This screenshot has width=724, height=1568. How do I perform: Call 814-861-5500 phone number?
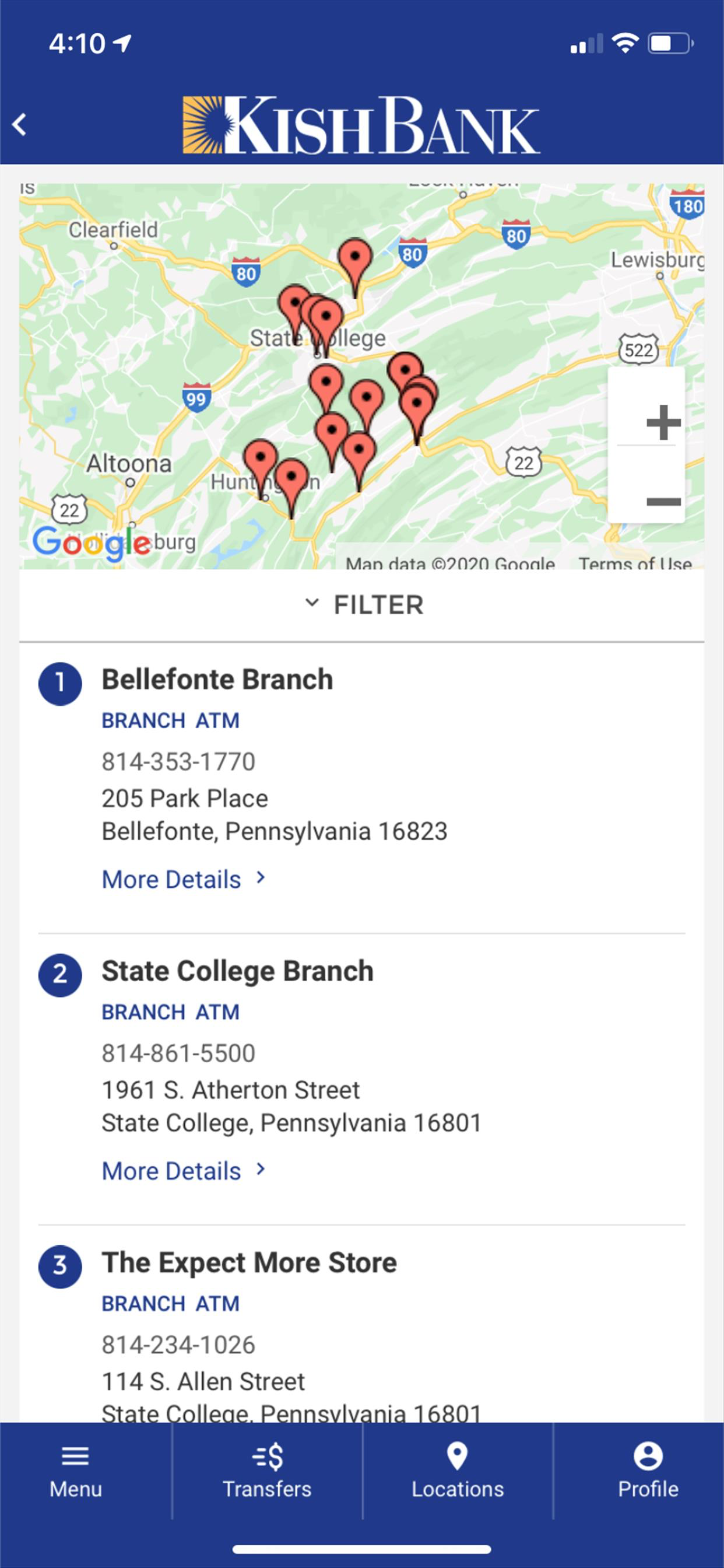tap(178, 1052)
